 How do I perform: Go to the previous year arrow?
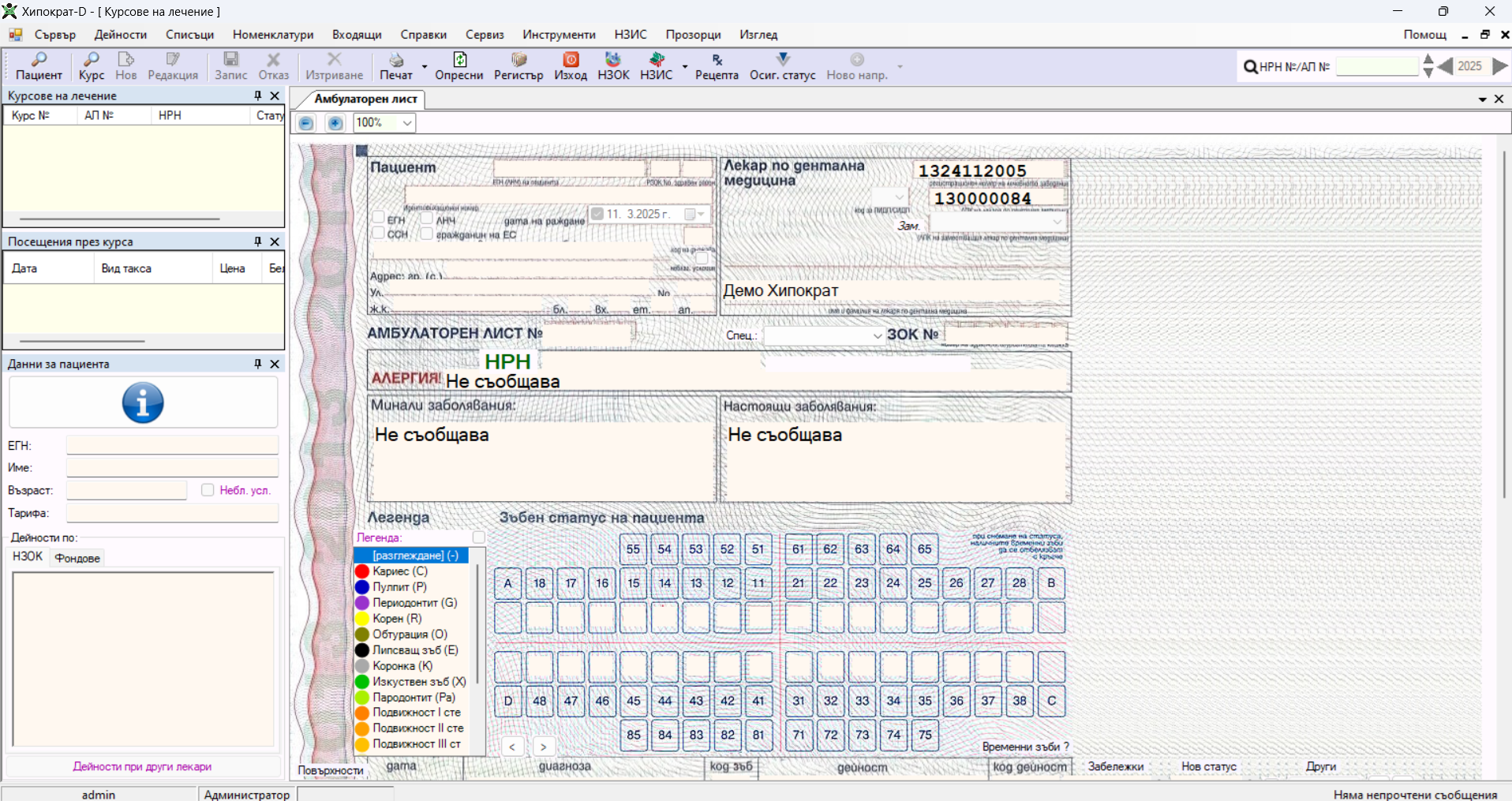[x=1445, y=66]
